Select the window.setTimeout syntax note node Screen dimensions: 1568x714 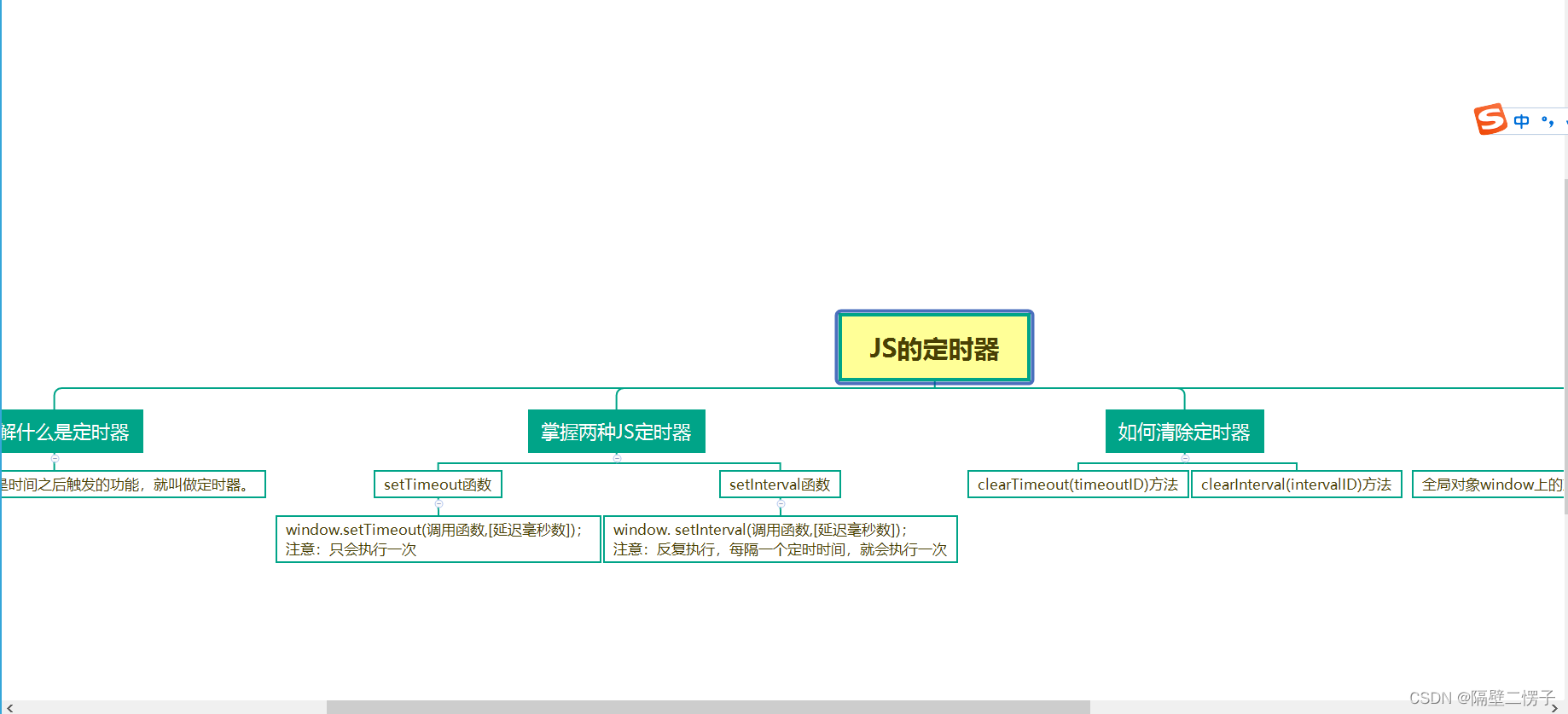[x=438, y=539]
